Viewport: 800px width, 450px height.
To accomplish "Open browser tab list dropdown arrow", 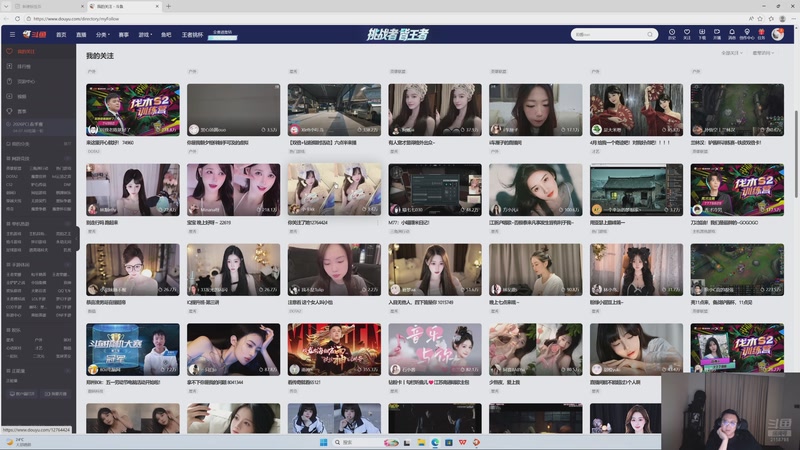I will pyautogui.click(x=6, y=6).
